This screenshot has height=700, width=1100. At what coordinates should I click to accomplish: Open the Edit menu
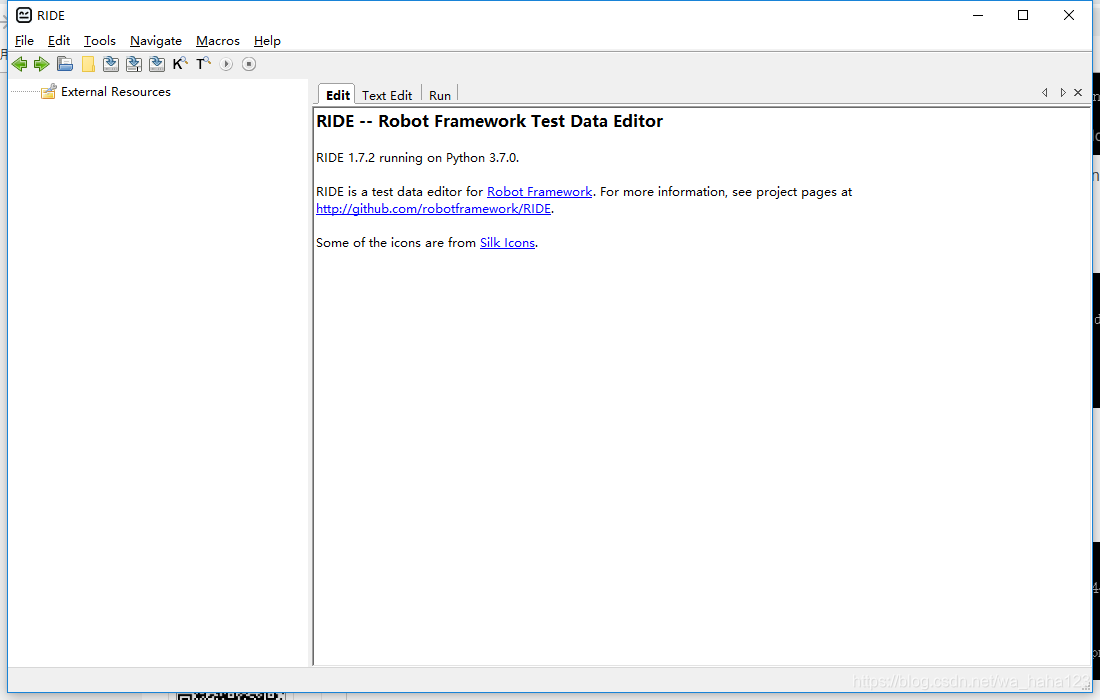point(59,41)
